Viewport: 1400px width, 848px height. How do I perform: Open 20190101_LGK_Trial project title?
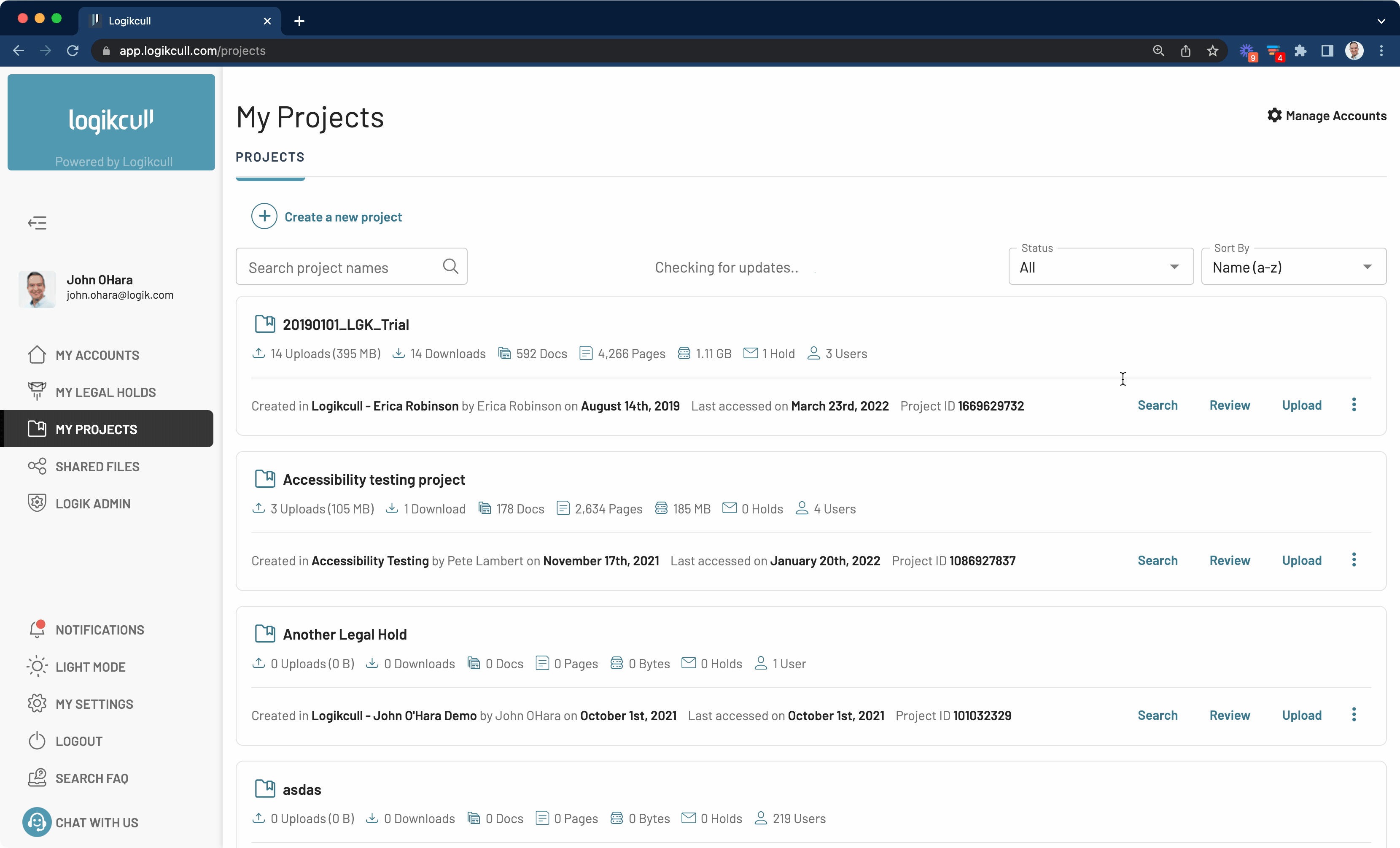[x=346, y=324]
